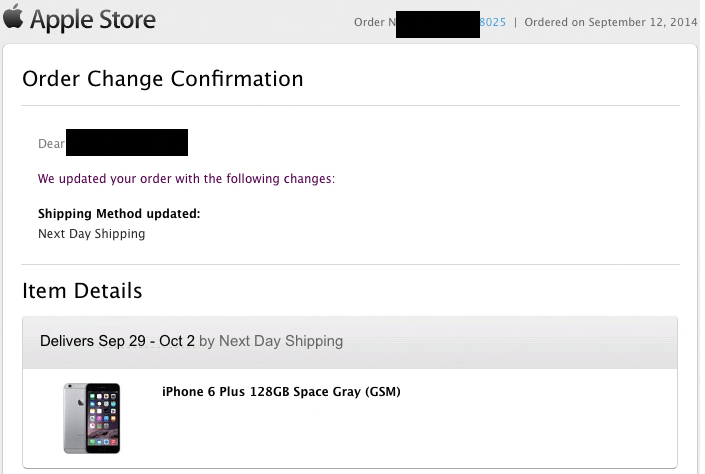Click the "Delivers Sep 29 - Oct 2" text
Viewport: 705px width, 474px height.
(117, 341)
